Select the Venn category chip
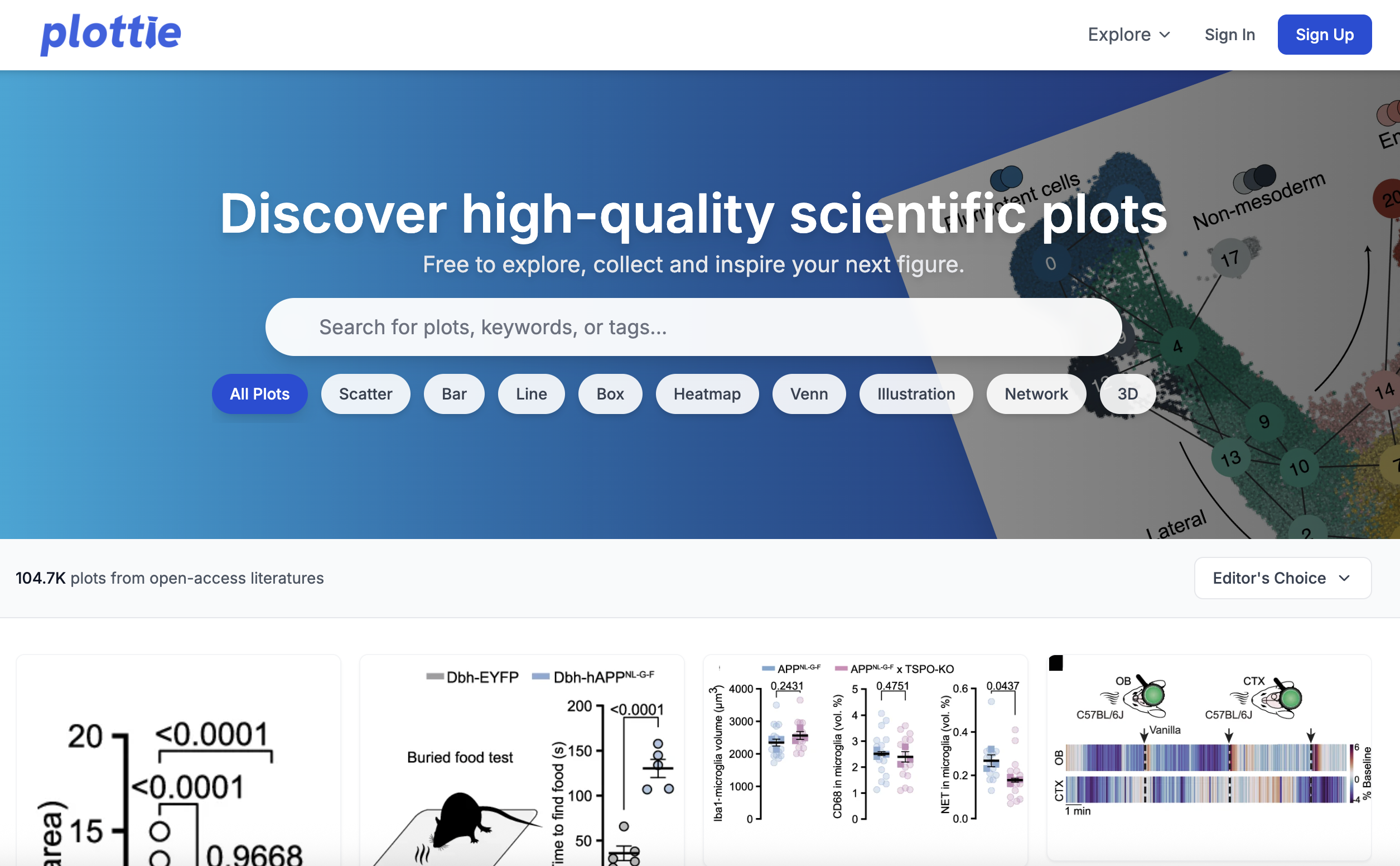This screenshot has height=866, width=1400. pos(809,394)
